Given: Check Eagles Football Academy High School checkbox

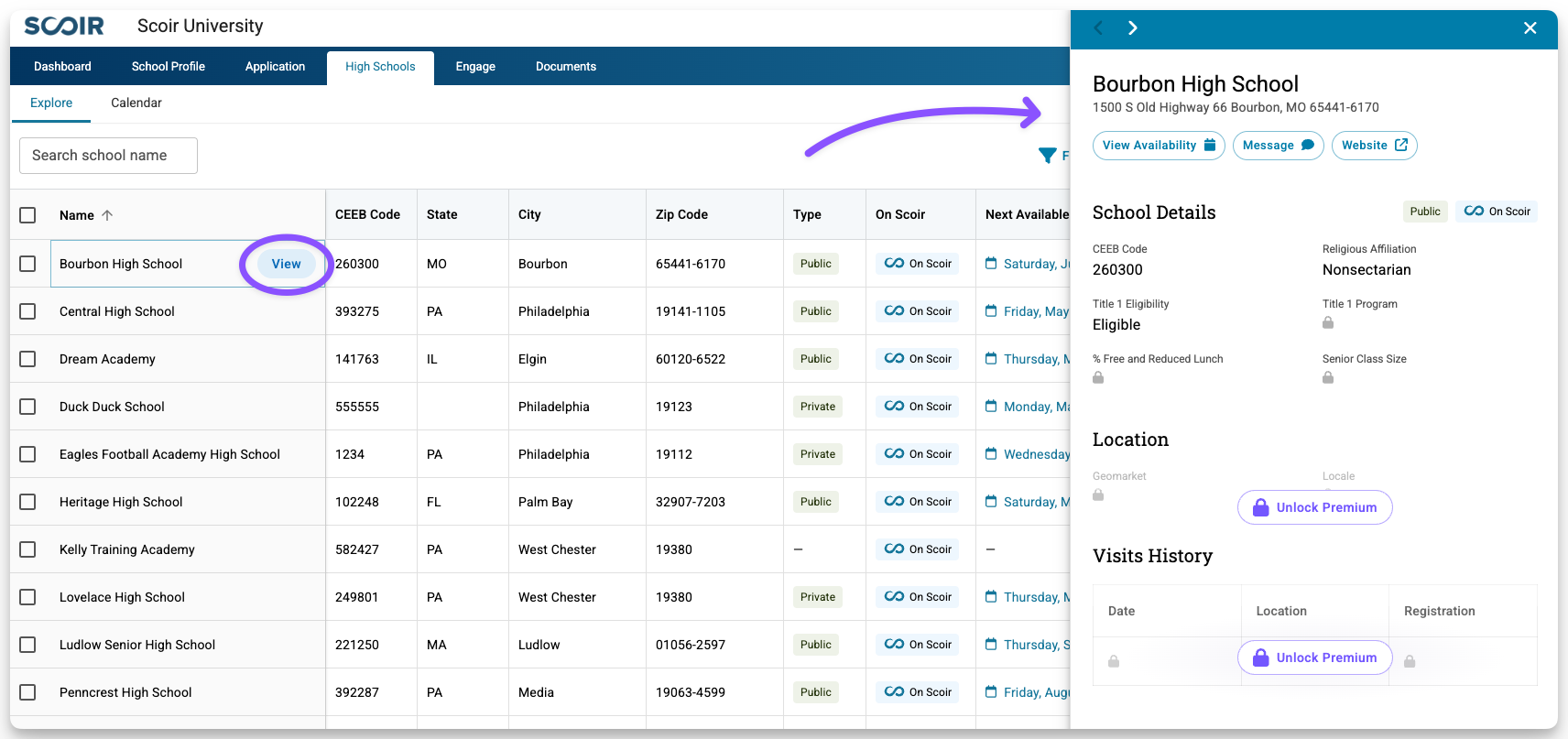Looking at the screenshot, I should (27, 454).
